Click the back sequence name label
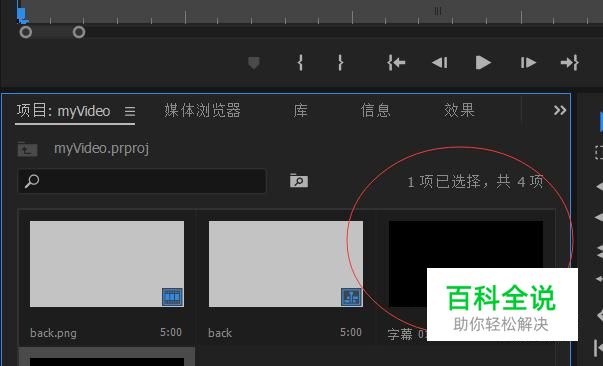The height and width of the screenshot is (366, 603). (x=220, y=333)
